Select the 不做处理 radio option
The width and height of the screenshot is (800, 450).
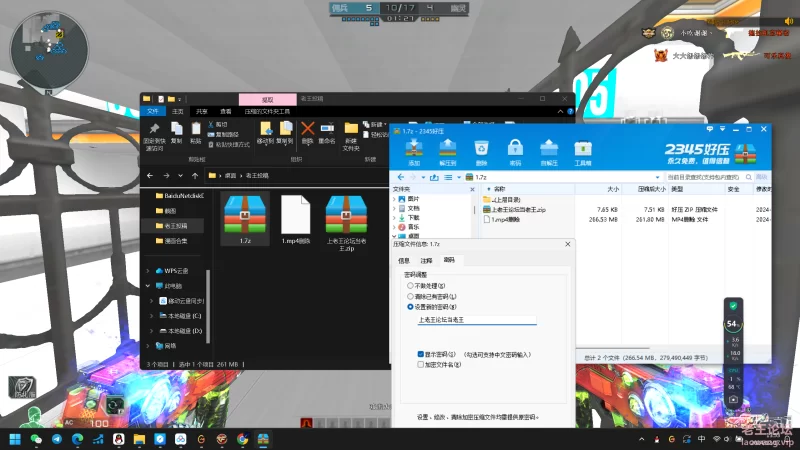tap(410, 286)
